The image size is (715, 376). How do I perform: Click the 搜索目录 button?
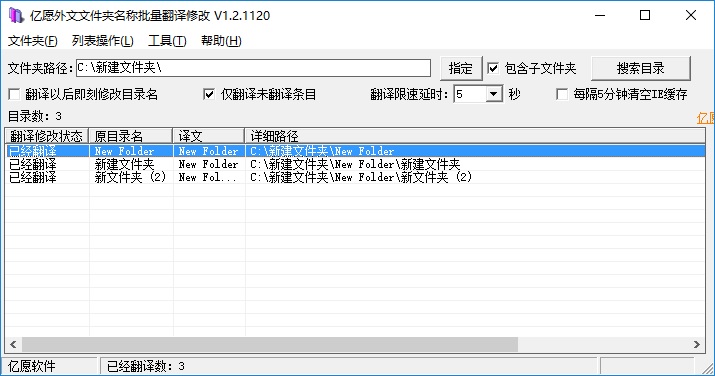point(641,68)
